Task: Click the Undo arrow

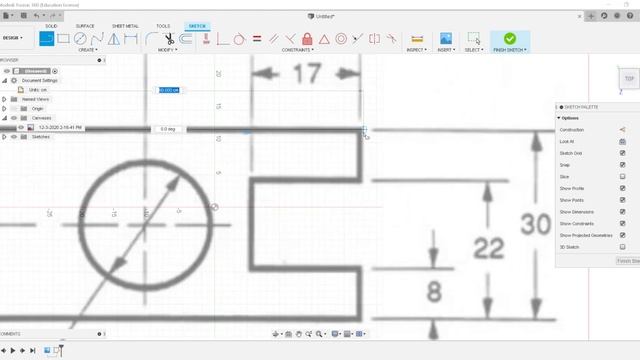Action: tap(37, 16)
